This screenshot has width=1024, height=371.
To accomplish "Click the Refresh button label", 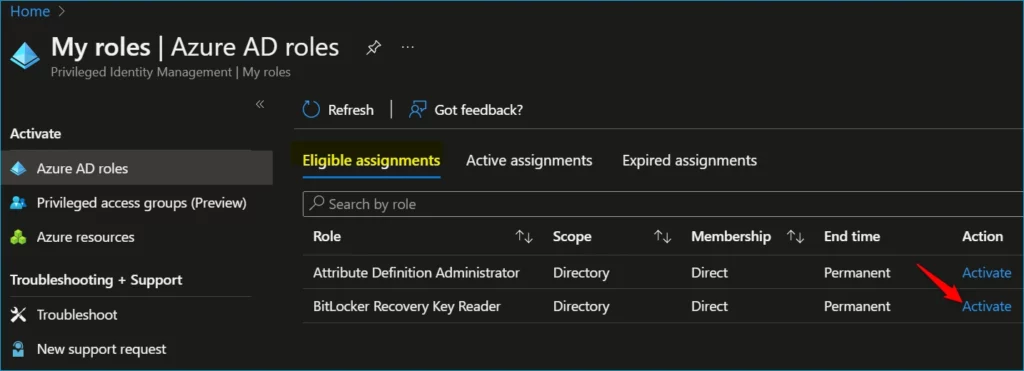I will tap(351, 110).
